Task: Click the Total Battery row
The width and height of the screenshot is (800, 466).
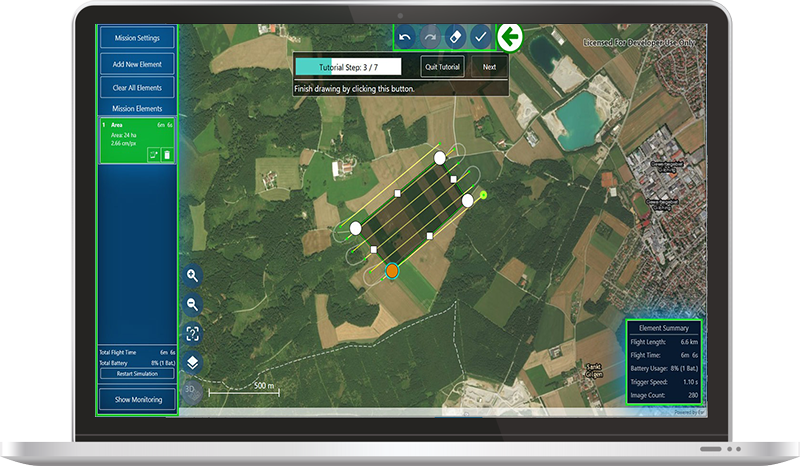Action: (137, 363)
